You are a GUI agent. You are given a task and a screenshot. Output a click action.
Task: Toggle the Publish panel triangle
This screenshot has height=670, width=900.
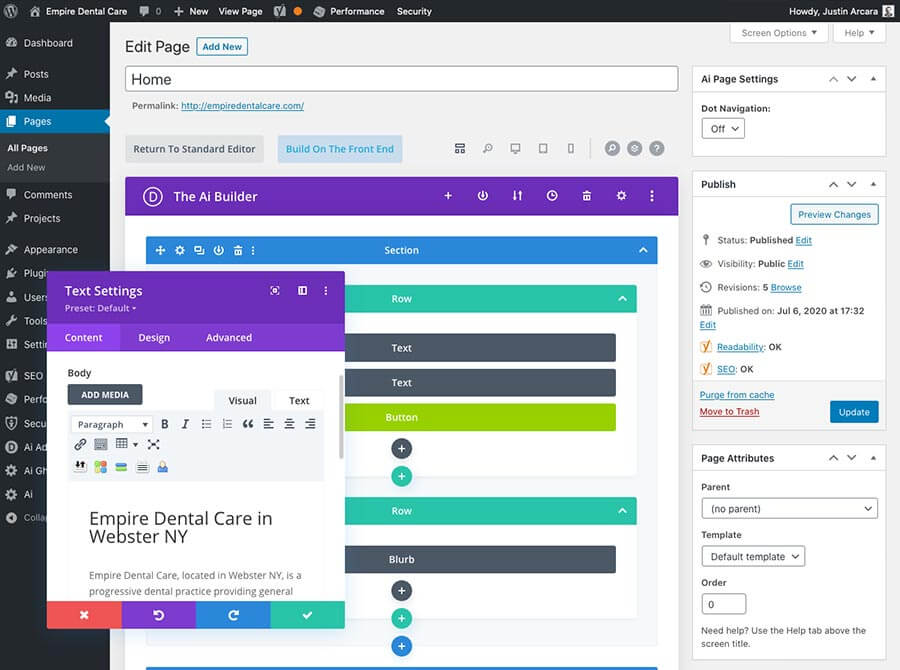click(873, 184)
